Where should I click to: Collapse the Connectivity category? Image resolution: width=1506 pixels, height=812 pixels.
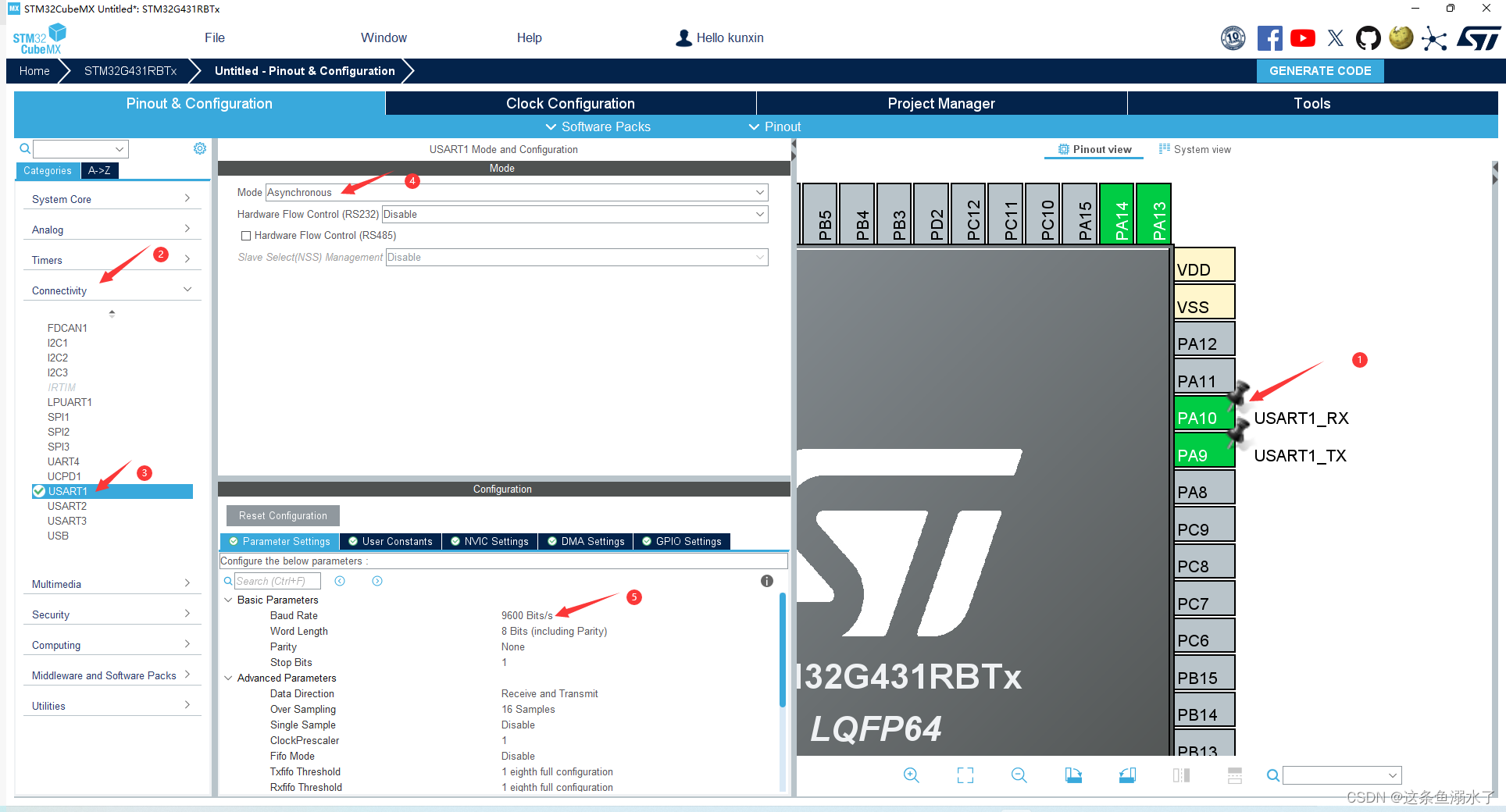click(112, 290)
